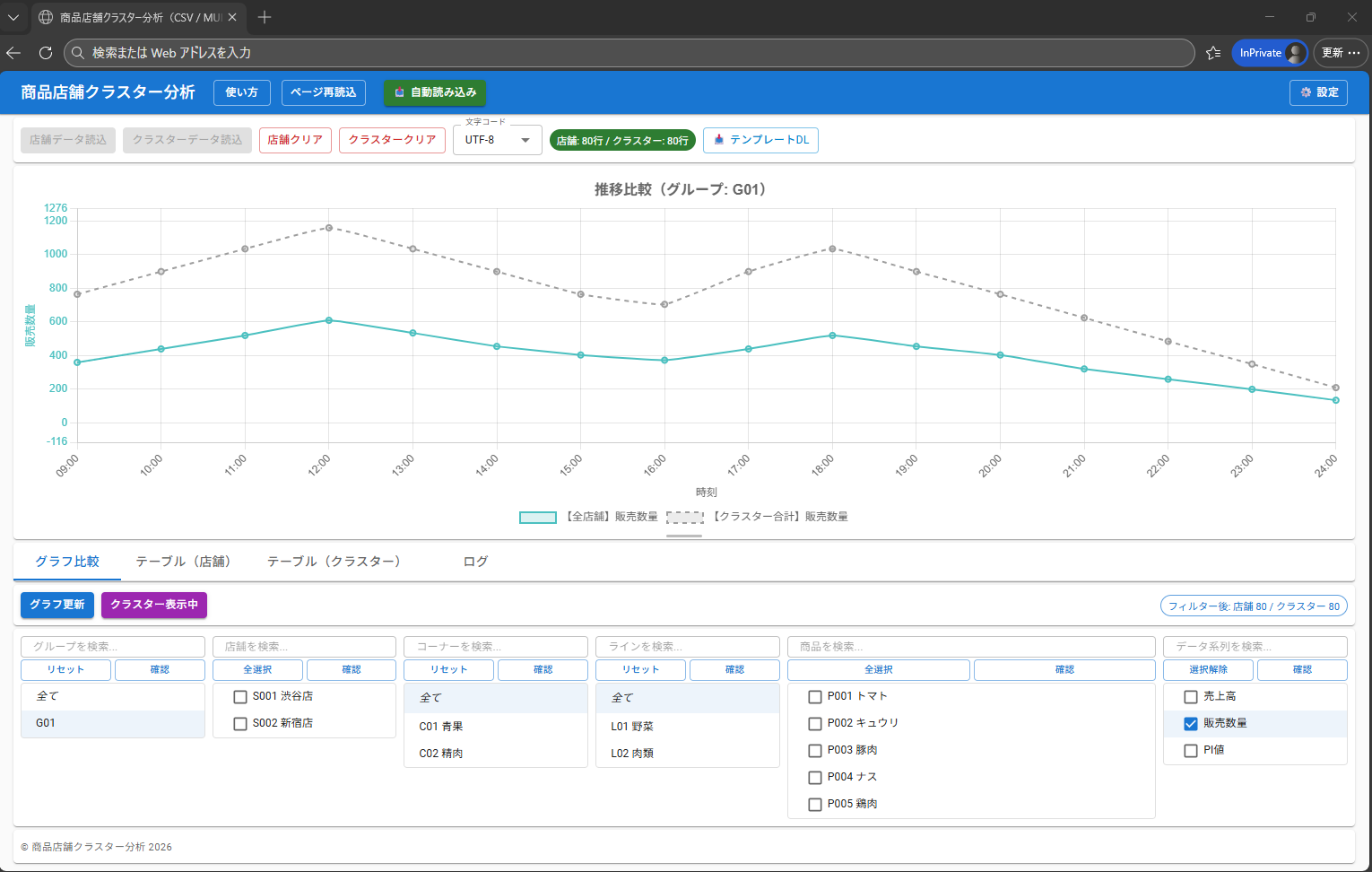The image size is (1372, 872).
Task: Download template via テンプレートDL
Action: click(x=760, y=140)
